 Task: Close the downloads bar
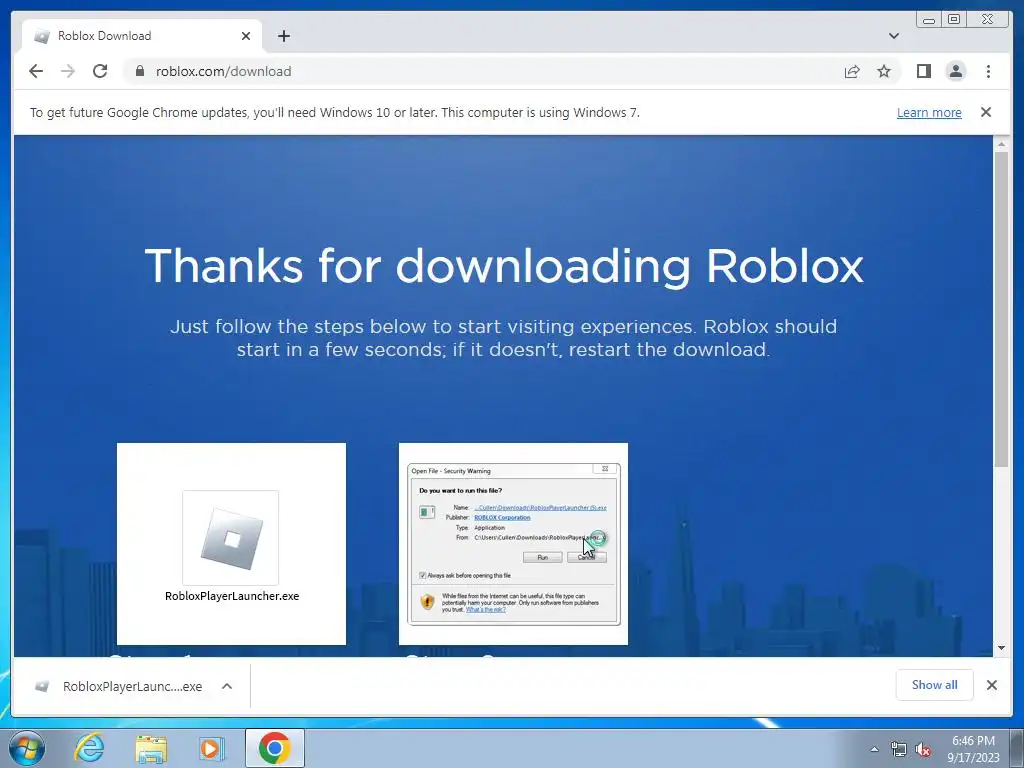click(991, 685)
